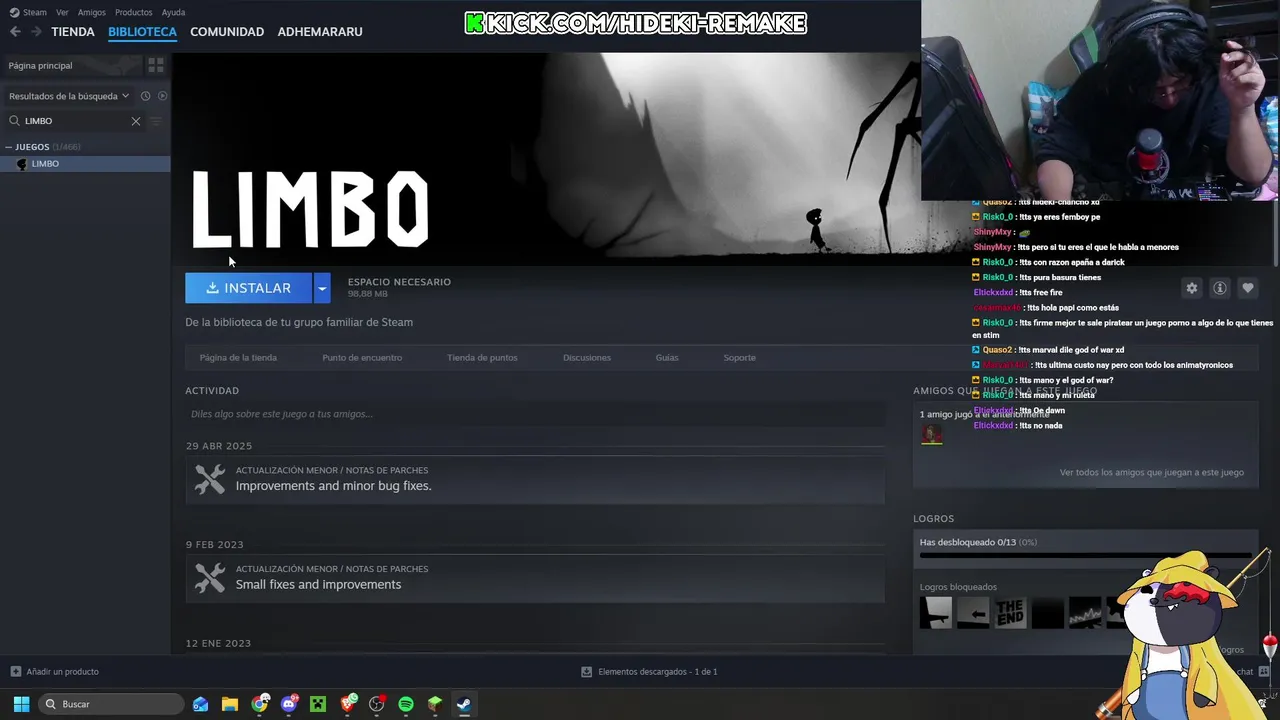Open advanced search filter options icon
The width and height of the screenshot is (1280, 720).
155,121
